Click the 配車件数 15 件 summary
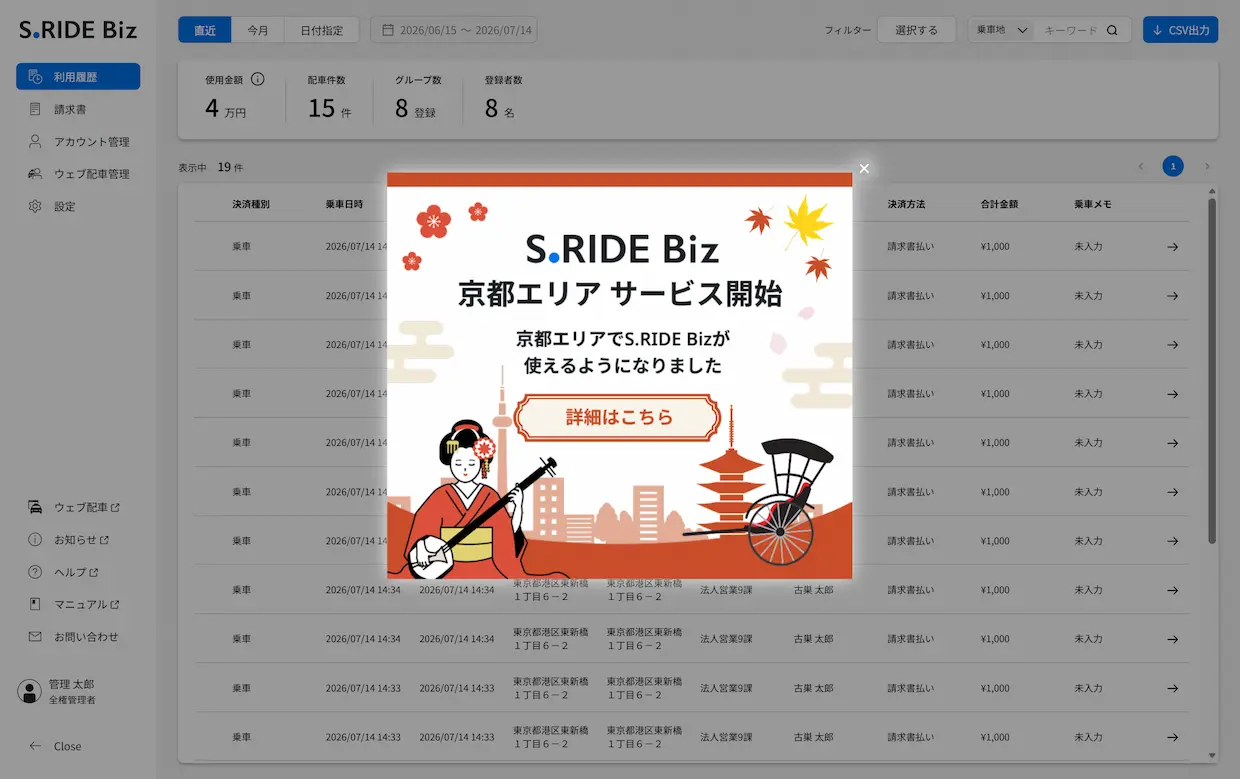Screen dimensions: 1240x779 pos(330,97)
